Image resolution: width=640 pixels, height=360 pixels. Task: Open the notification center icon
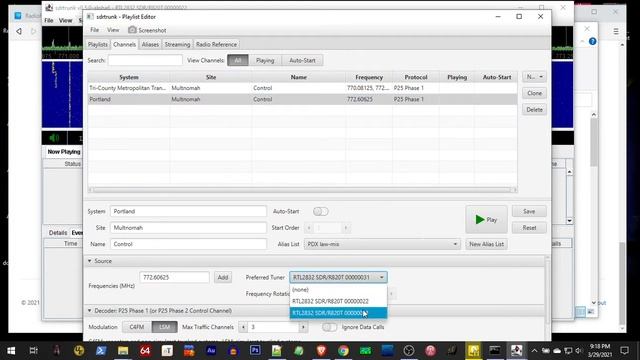(x=624, y=350)
